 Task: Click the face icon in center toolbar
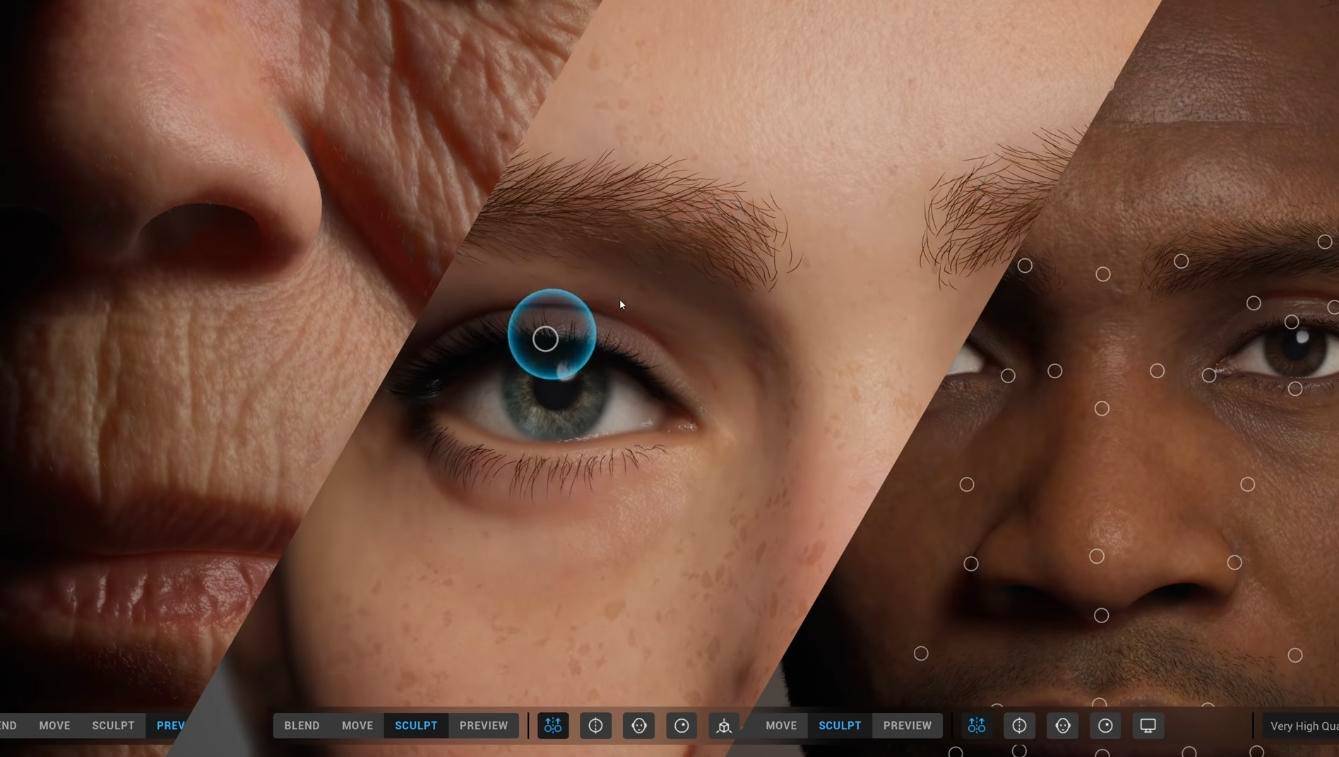click(x=639, y=726)
